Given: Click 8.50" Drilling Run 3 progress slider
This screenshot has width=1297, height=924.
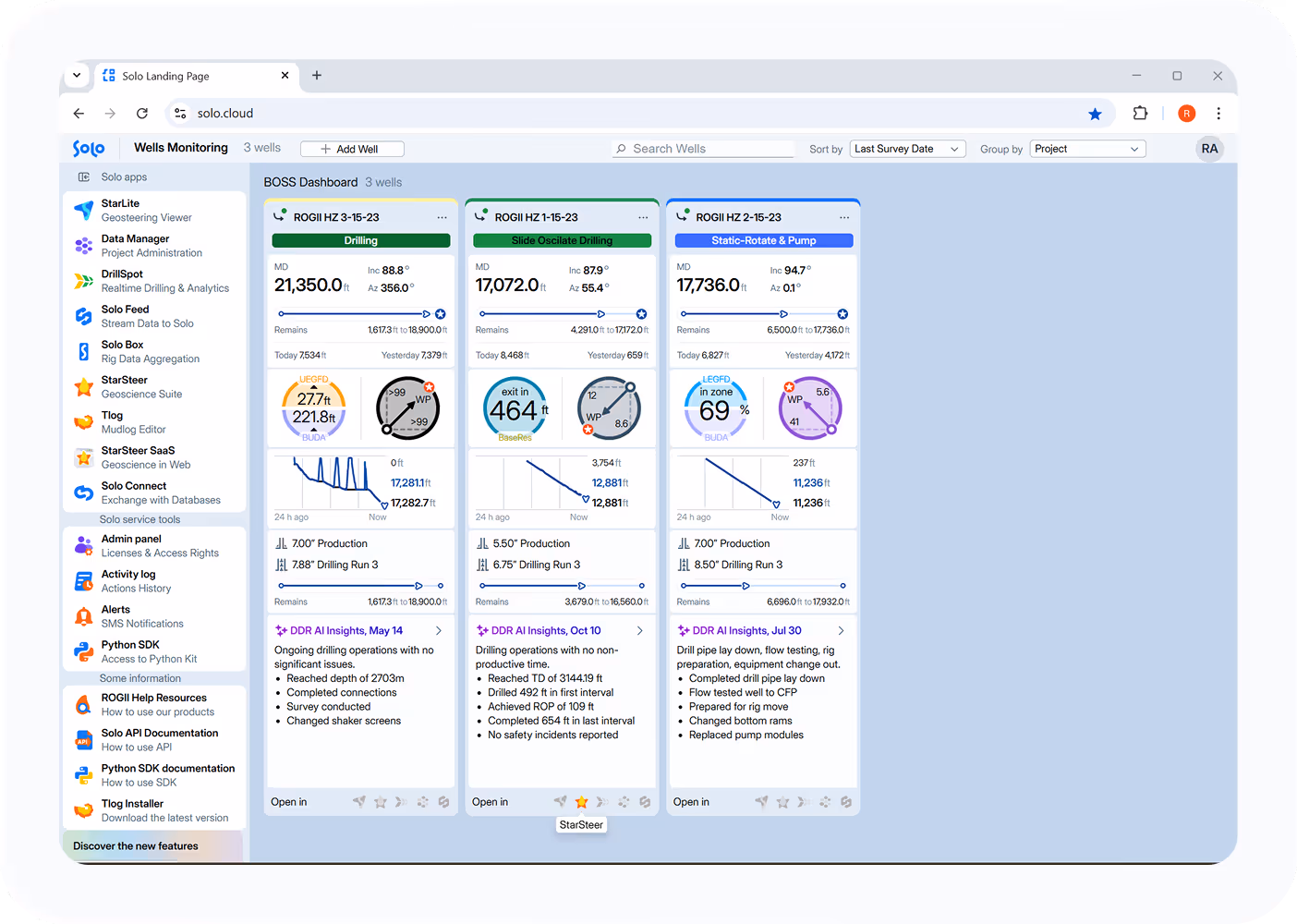Looking at the screenshot, I should (x=764, y=586).
